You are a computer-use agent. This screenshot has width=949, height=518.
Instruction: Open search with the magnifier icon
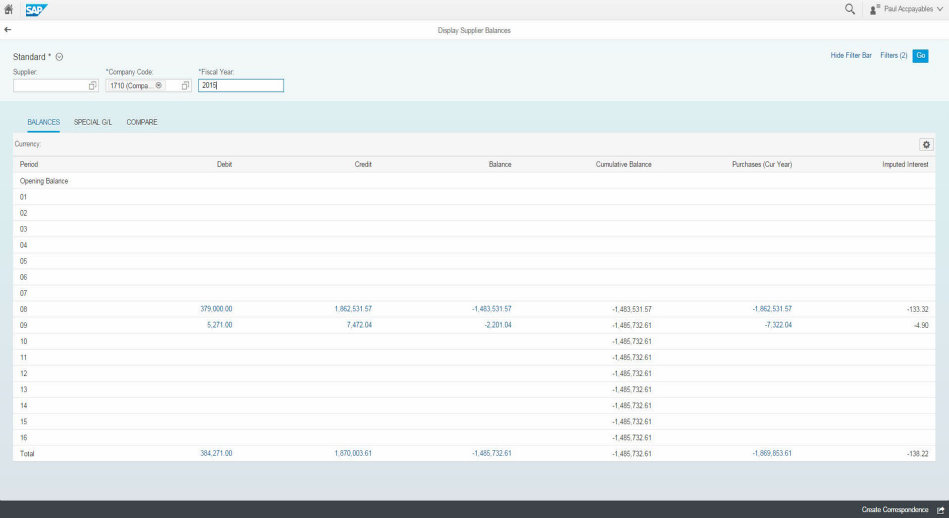850,9
